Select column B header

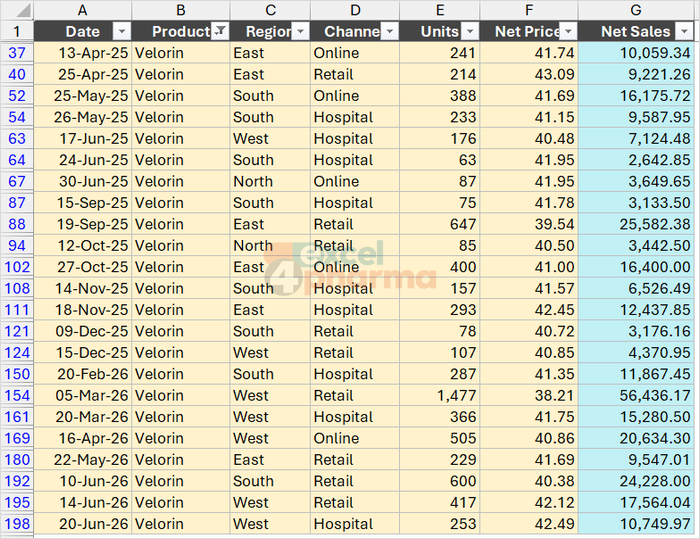click(x=181, y=10)
